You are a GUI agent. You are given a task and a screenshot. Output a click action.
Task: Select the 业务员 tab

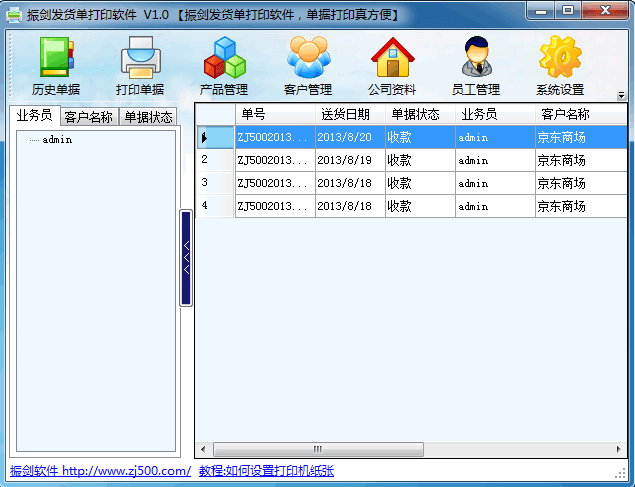(34, 116)
